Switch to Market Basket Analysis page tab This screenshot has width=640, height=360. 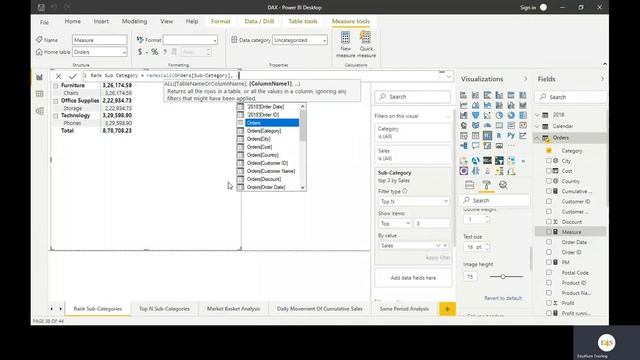[233, 309]
